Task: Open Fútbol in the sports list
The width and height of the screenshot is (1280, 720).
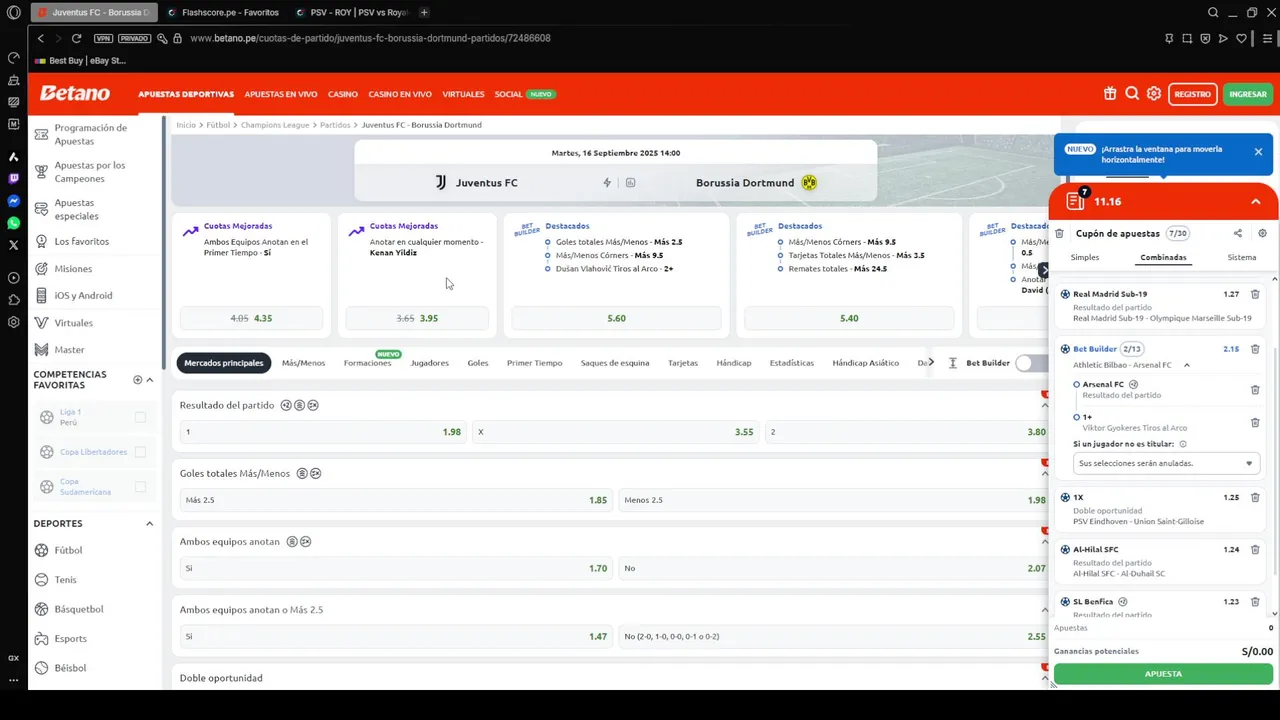Action: [68, 550]
